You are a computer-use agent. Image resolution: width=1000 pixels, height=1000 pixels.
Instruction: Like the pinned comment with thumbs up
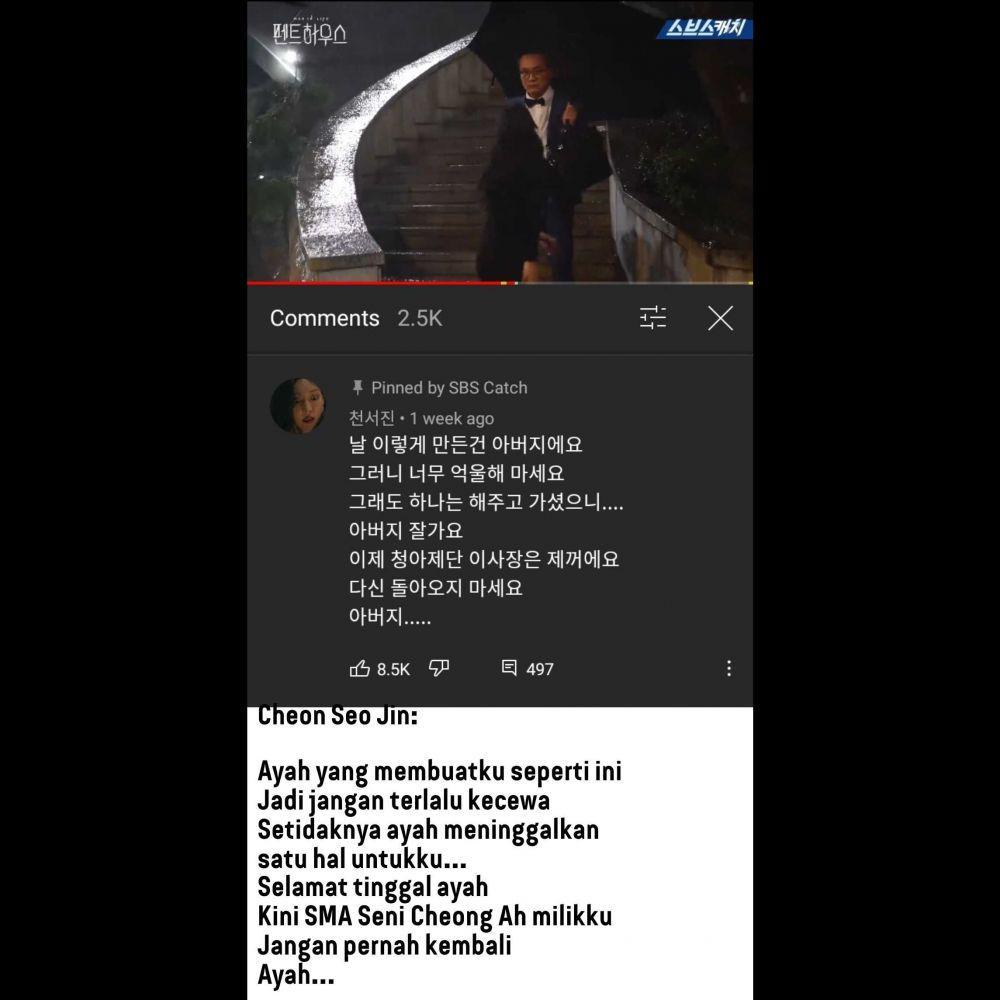click(x=360, y=668)
